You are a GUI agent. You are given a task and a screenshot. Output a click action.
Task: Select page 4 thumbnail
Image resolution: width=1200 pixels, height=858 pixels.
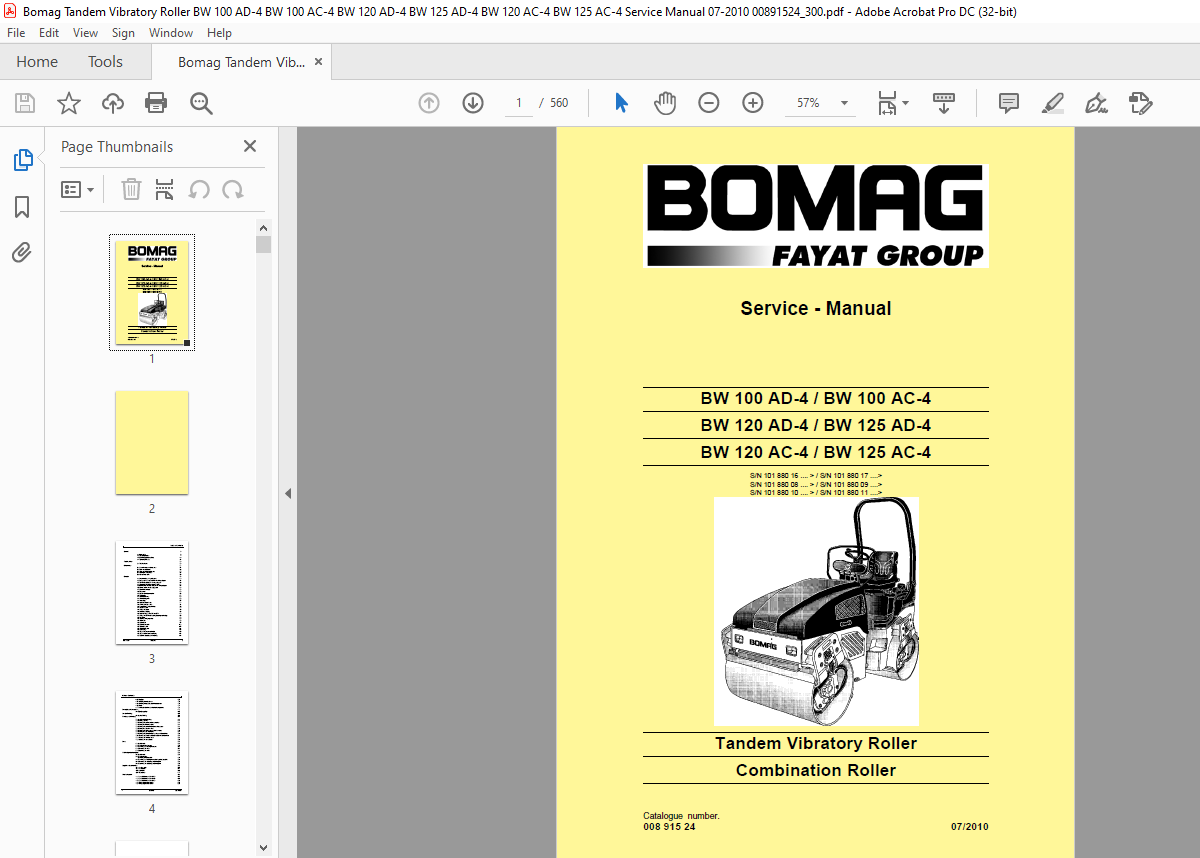[152, 743]
